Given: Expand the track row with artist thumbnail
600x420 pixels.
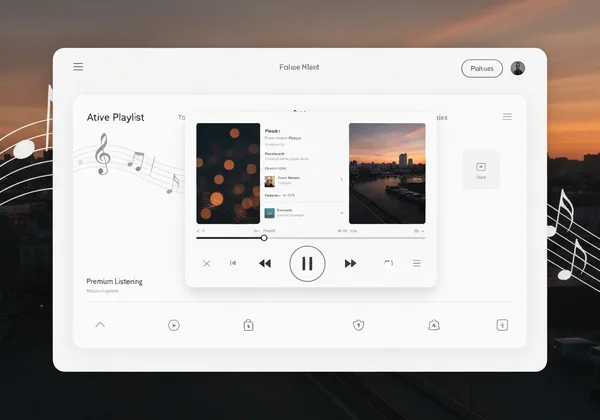Looking at the screenshot, I should point(342,180).
